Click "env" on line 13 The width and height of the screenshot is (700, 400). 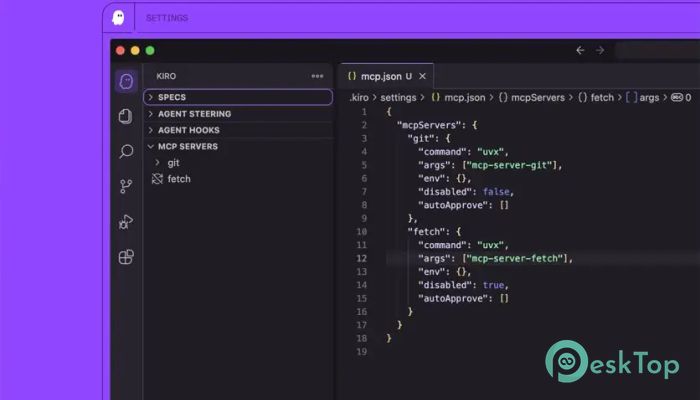[x=431, y=272]
